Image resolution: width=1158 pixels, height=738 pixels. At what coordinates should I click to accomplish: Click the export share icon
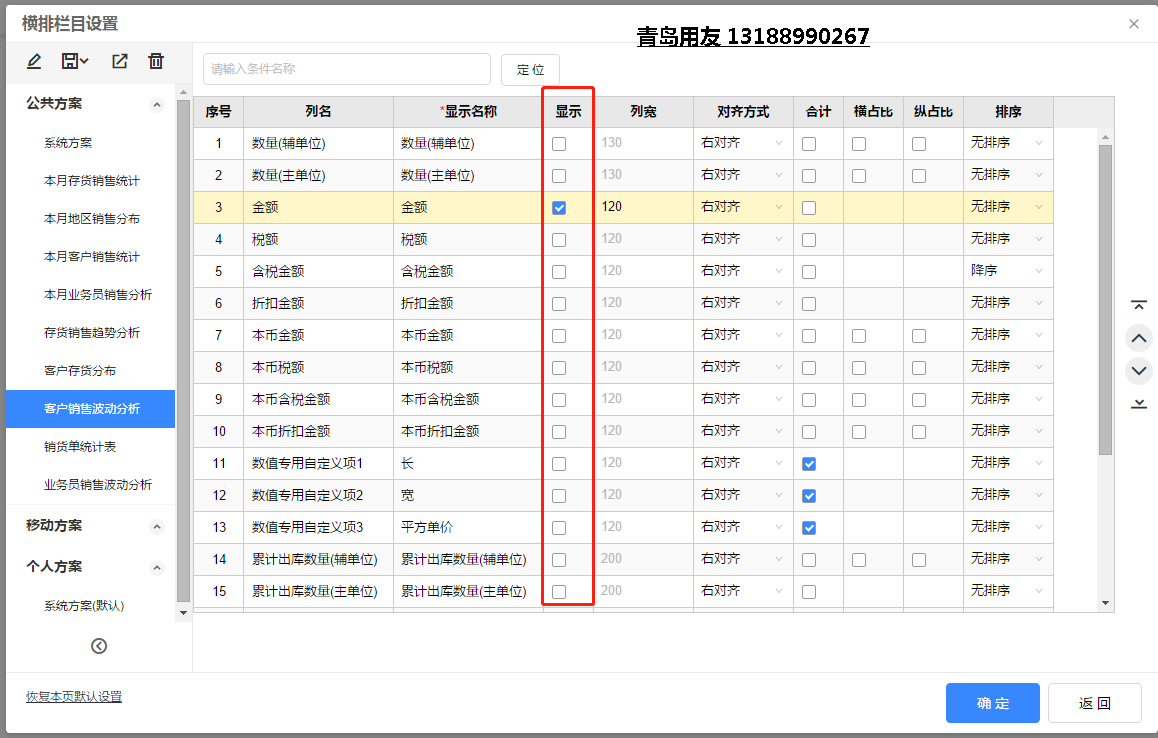tap(119, 62)
